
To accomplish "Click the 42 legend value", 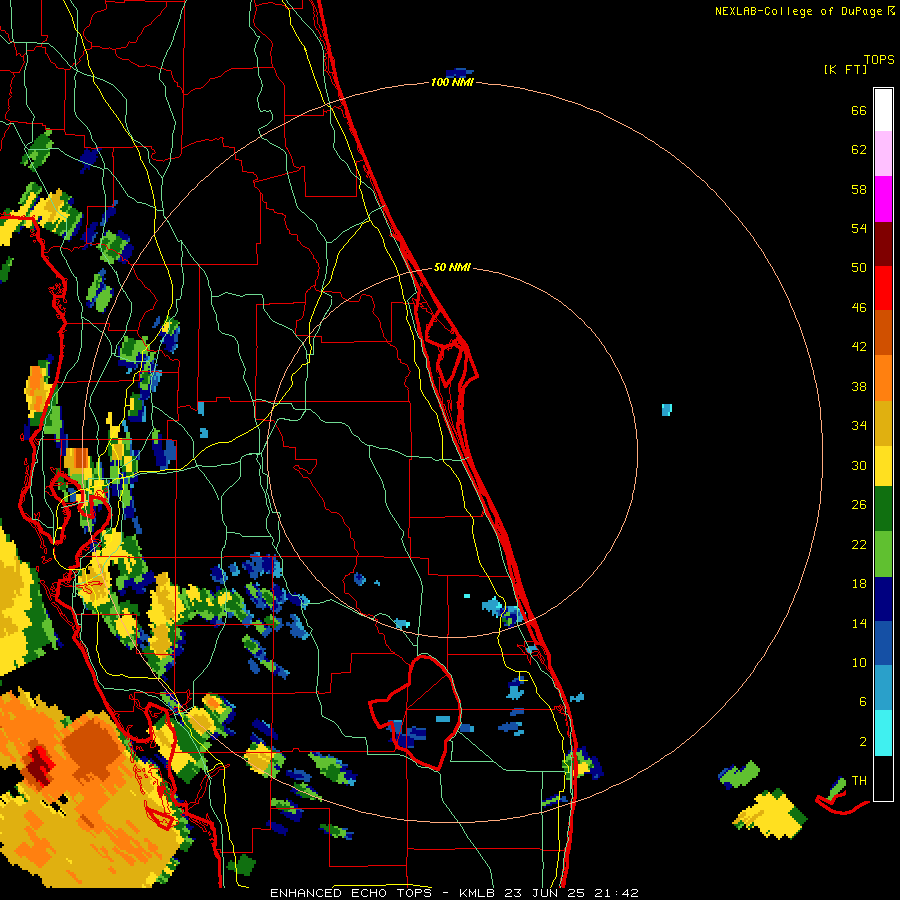I will [x=859, y=347].
